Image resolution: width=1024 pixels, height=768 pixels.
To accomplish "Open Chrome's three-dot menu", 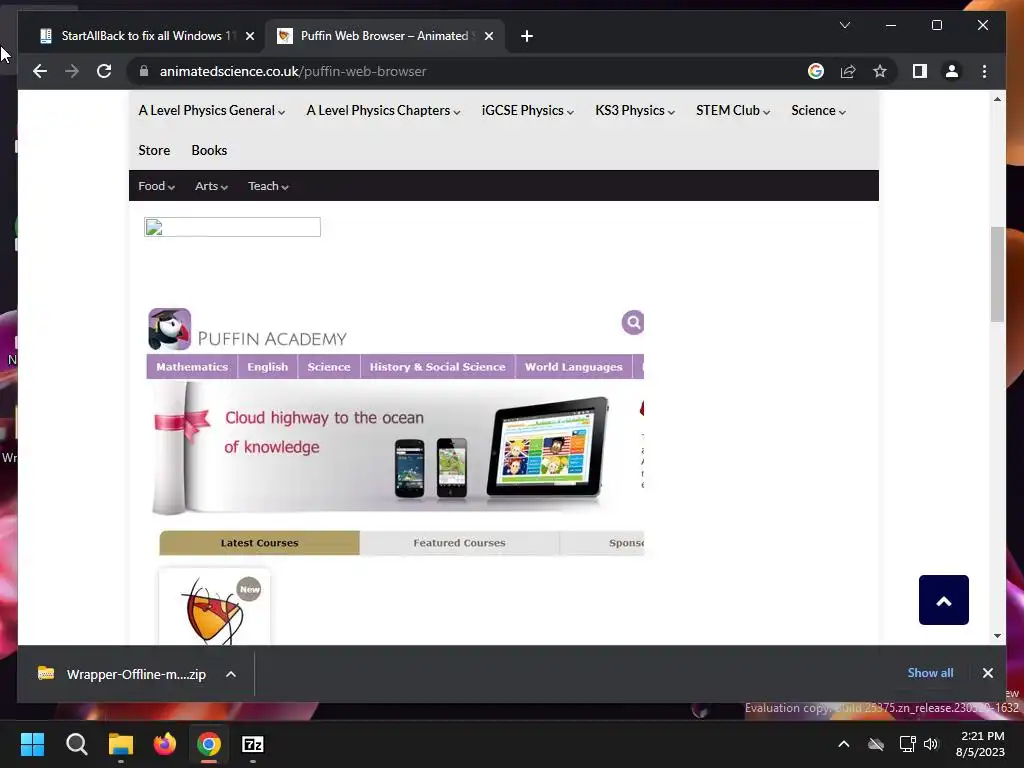I will pos(984,71).
